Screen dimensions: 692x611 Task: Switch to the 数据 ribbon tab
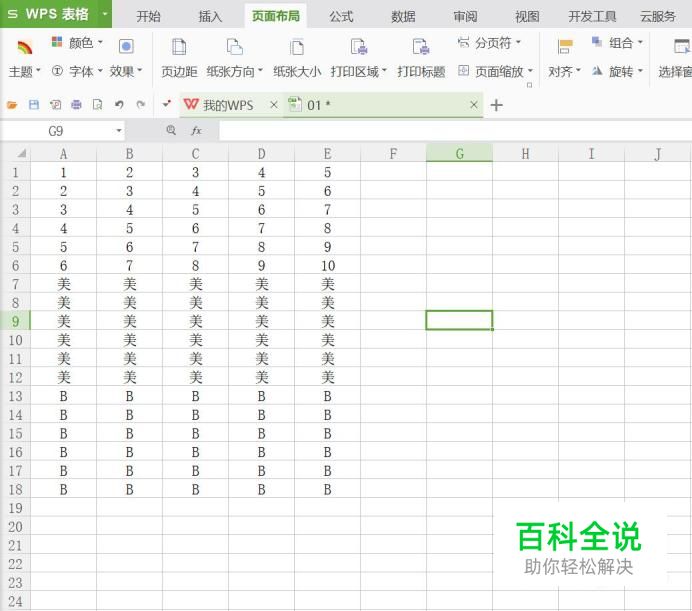(403, 16)
